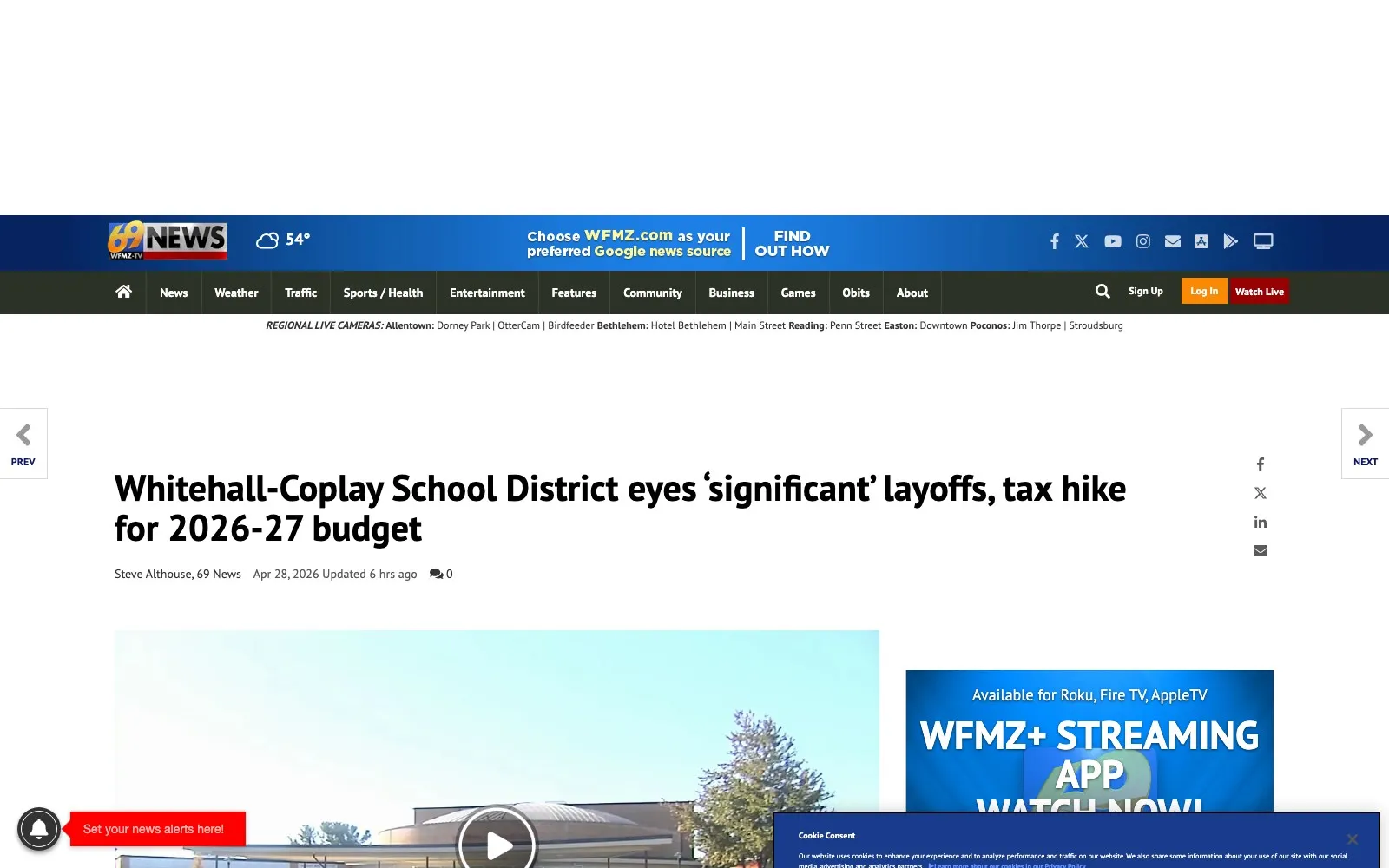Go to the previous article (PREV arrow)

tap(23, 444)
